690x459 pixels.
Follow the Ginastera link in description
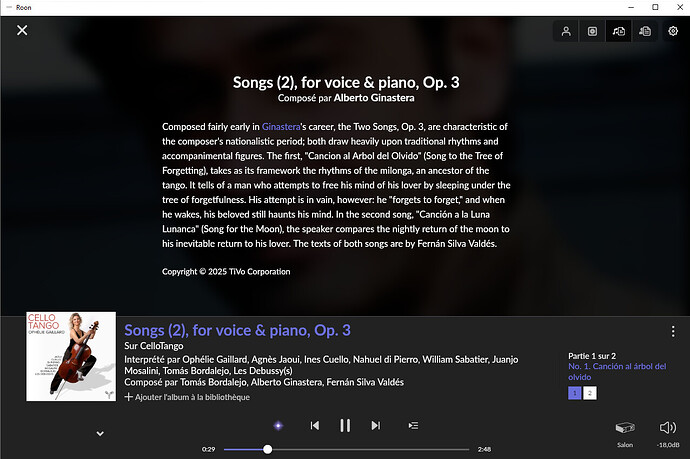pos(281,127)
